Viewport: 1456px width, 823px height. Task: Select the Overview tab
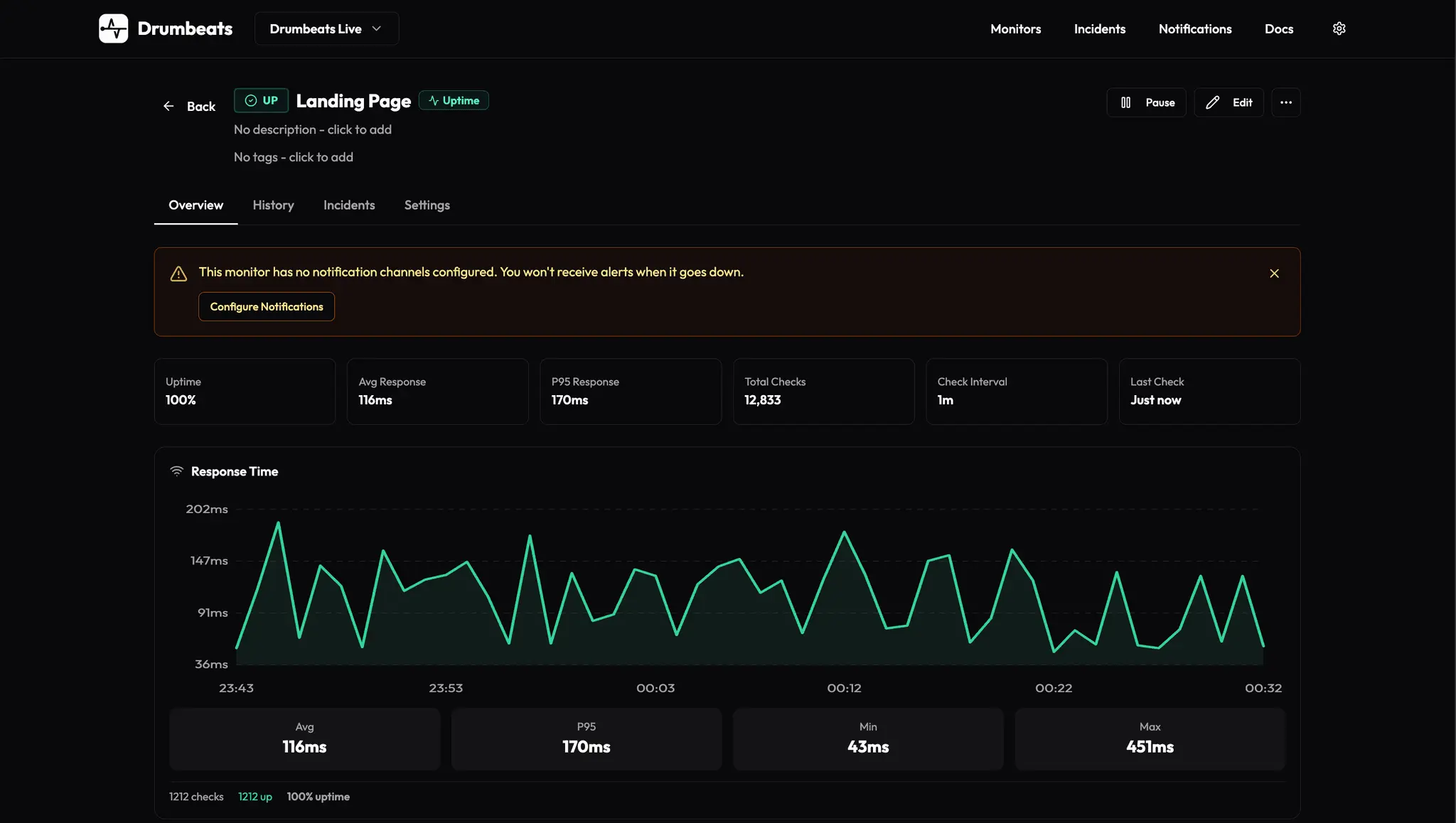(196, 205)
